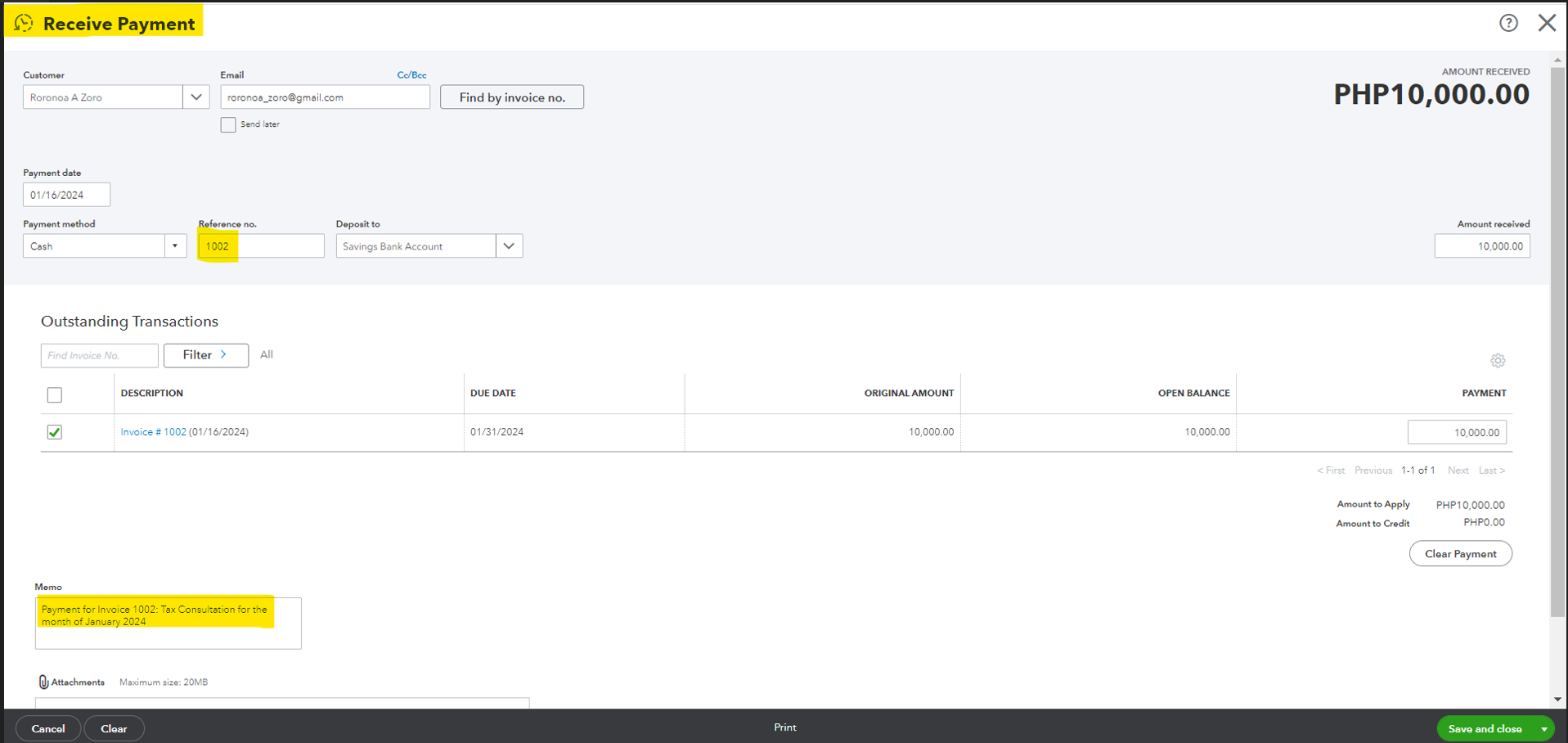Click the ORIGINAL AMOUNT column header
The image size is (1568, 743).
[x=909, y=394]
